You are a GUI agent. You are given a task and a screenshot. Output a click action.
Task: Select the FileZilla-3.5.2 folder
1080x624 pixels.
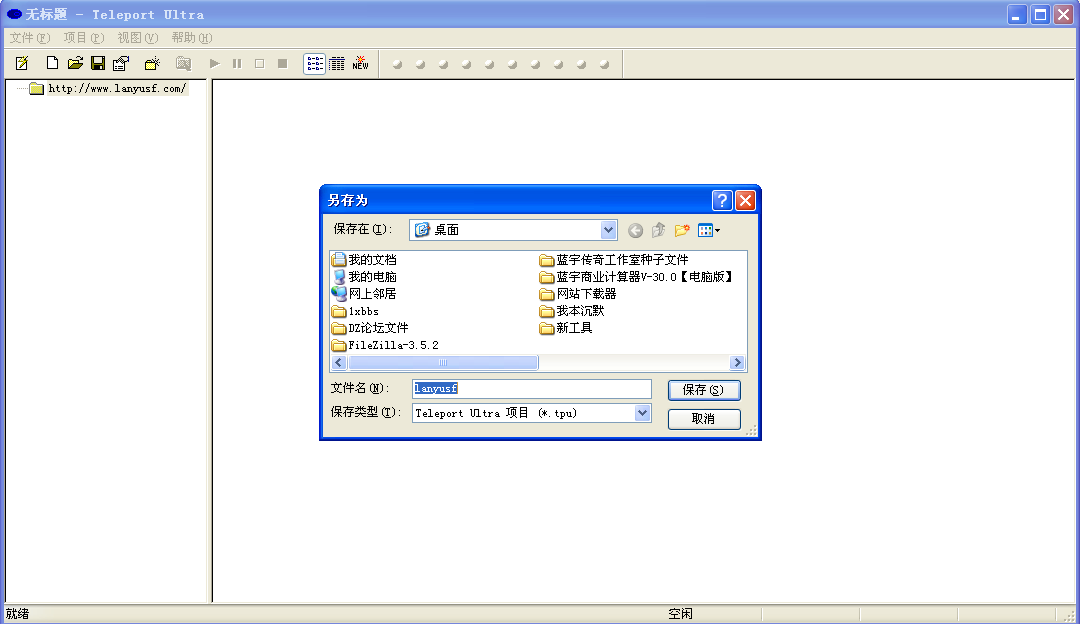tap(392, 345)
